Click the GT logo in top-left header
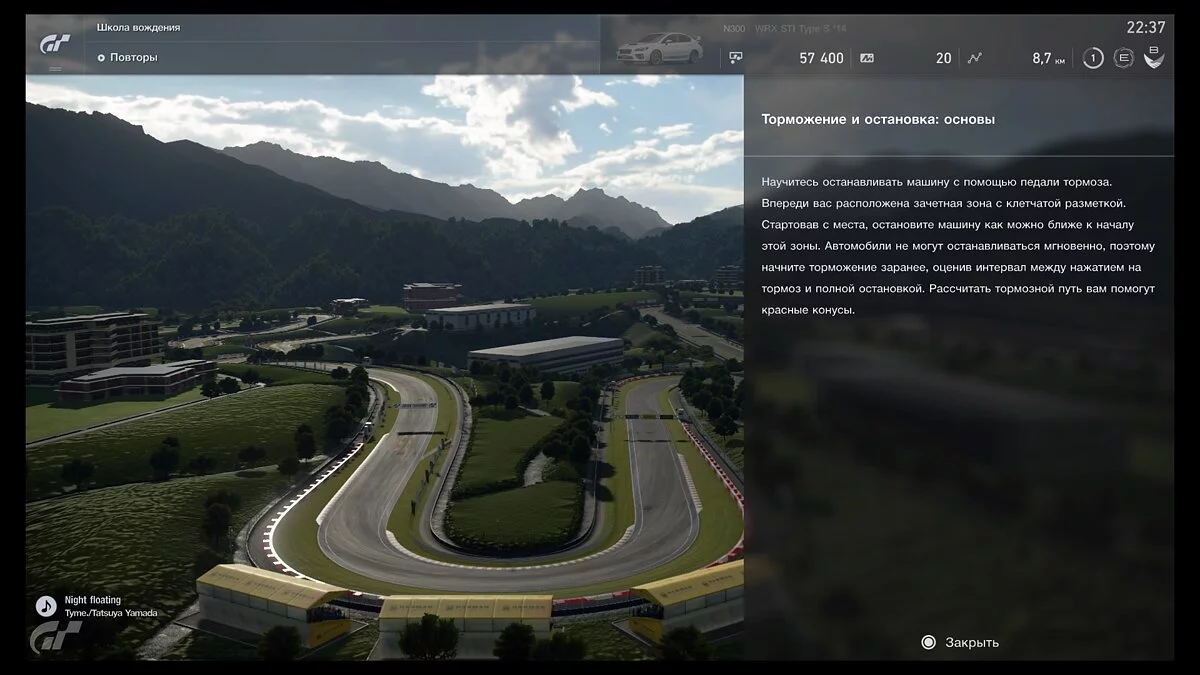Image resolution: width=1200 pixels, height=675 pixels. click(x=55, y=44)
